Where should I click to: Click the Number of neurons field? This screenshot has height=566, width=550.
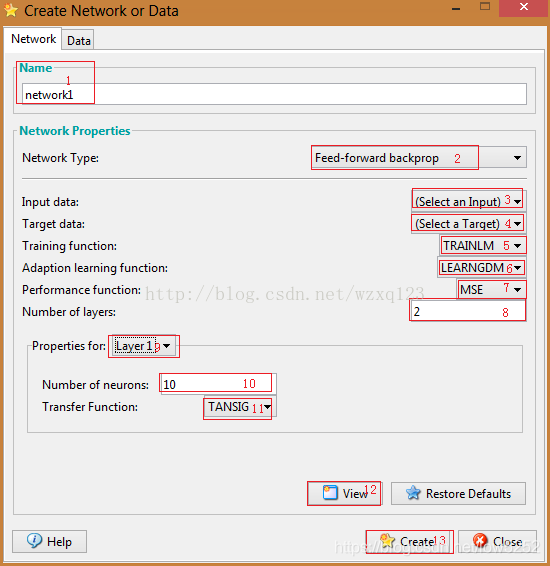click(218, 384)
